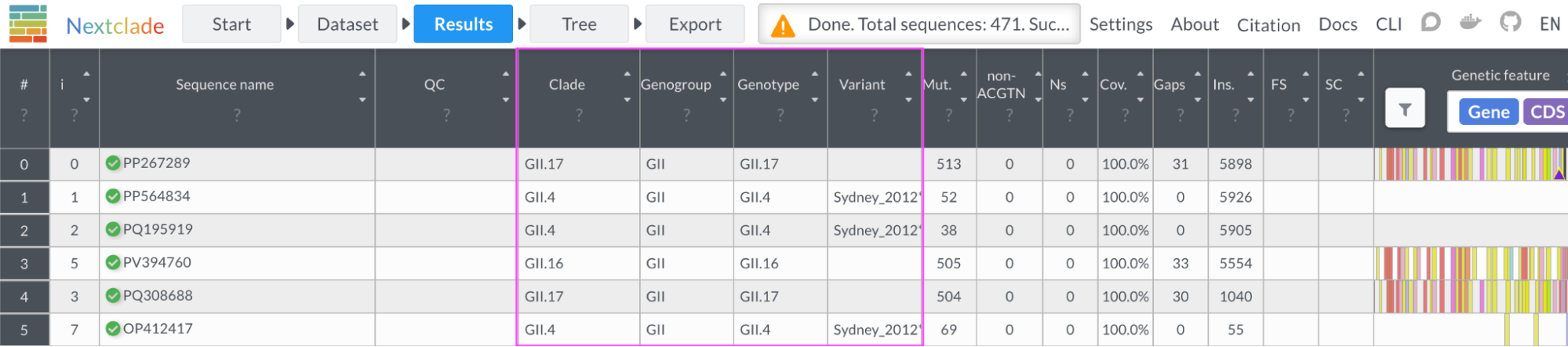Click the filter funnel button
Viewport: 1568px width, 347px height.
(x=1405, y=109)
